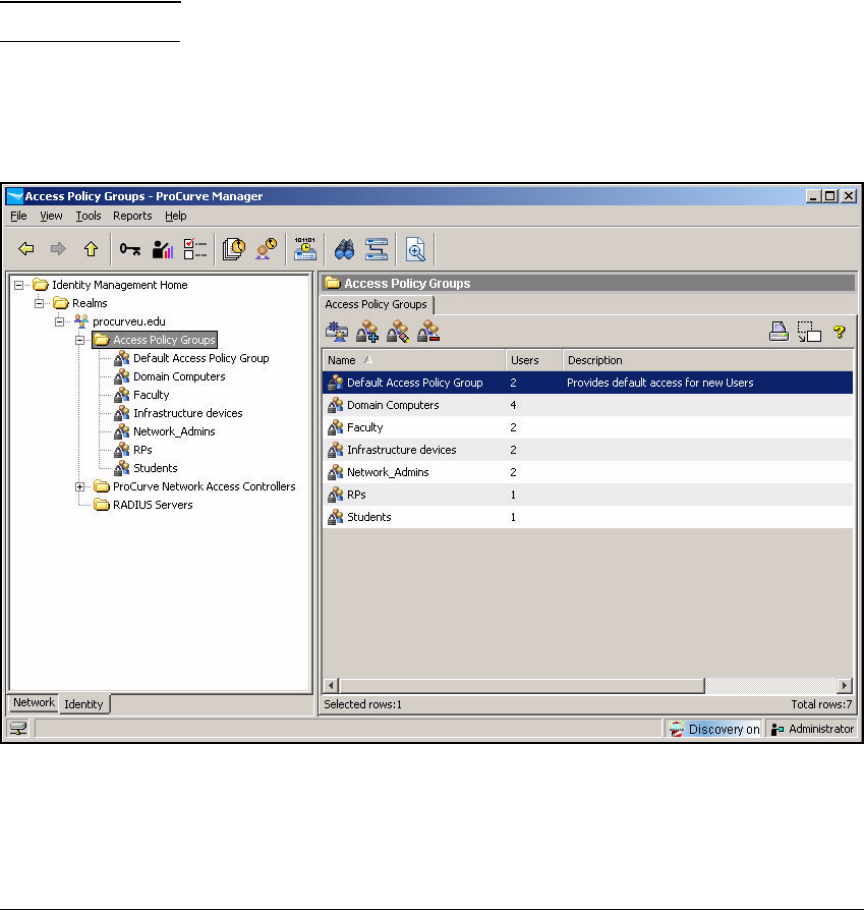The width and height of the screenshot is (864, 910).
Task: Select the Access Policy Groups panel tab
Action: (x=376, y=304)
